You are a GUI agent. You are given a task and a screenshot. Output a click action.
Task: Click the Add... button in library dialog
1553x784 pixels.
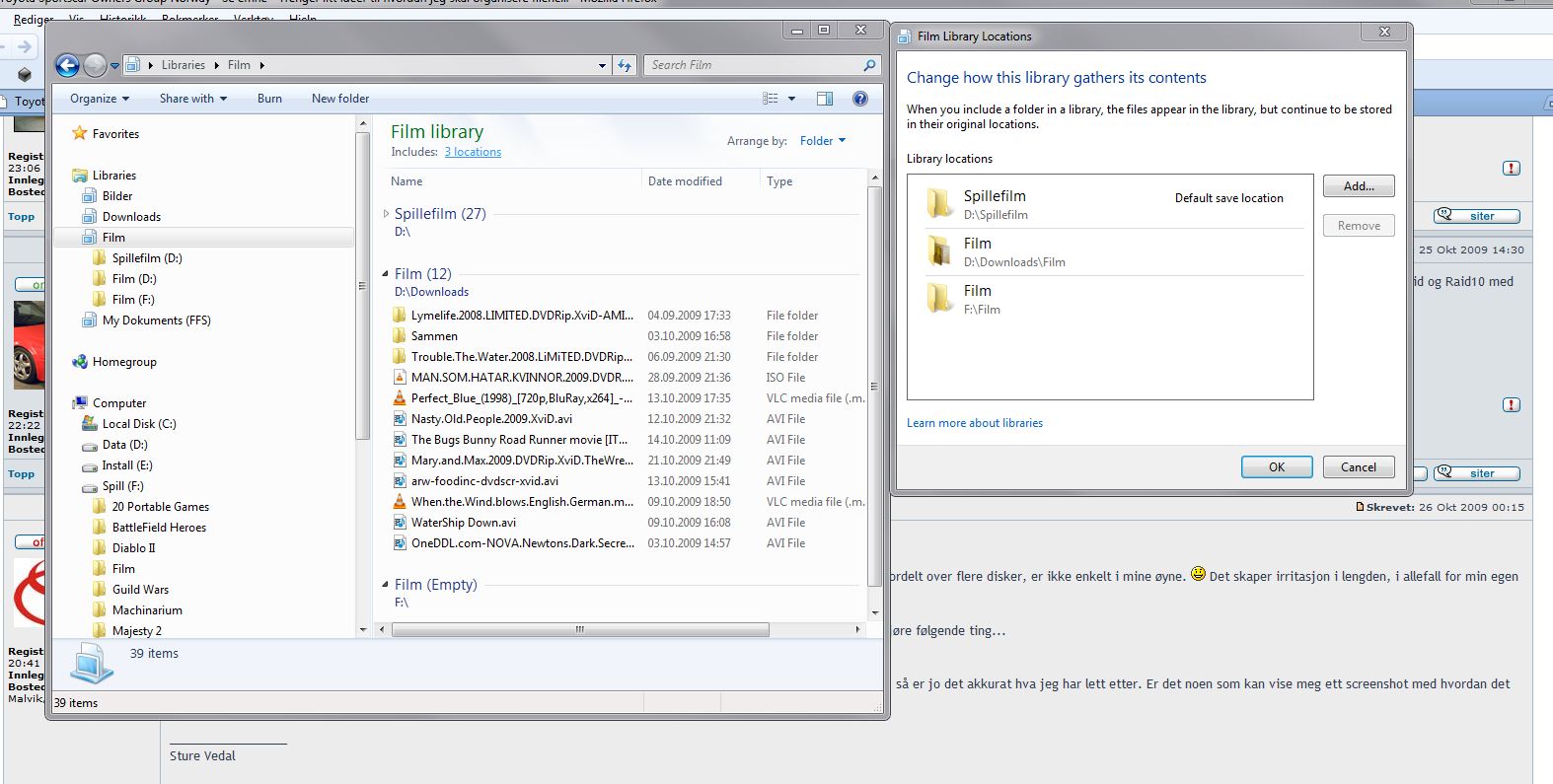coord(1358,186)
